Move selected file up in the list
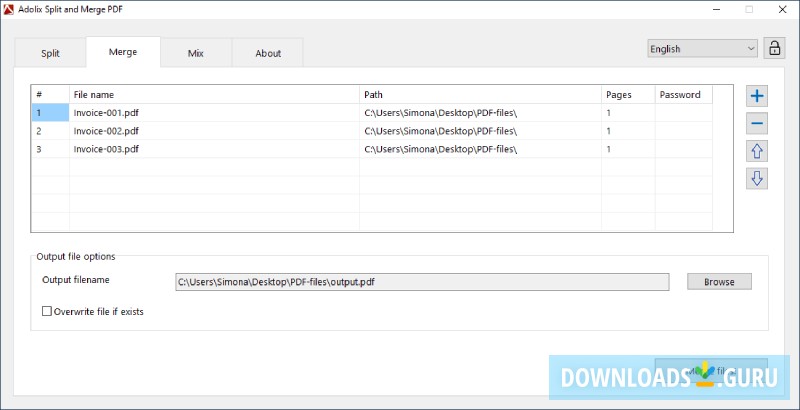This screenshot has width=800, height=410. pyautogui.click(x=757, y=151)
